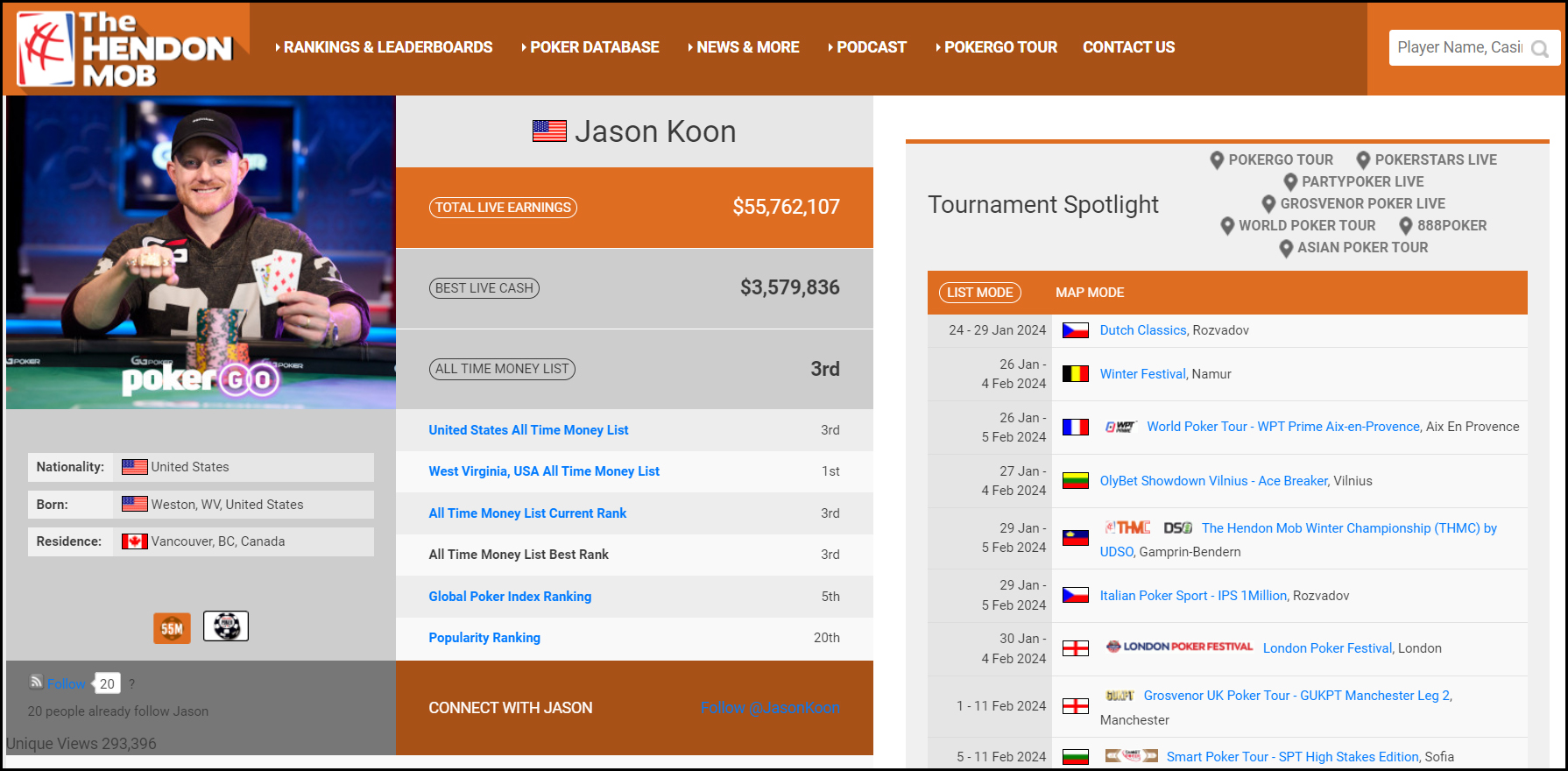This screenshot has height=771, width=1568.
Task: Click the THMC tournament logo
Action: point(1127,527)
